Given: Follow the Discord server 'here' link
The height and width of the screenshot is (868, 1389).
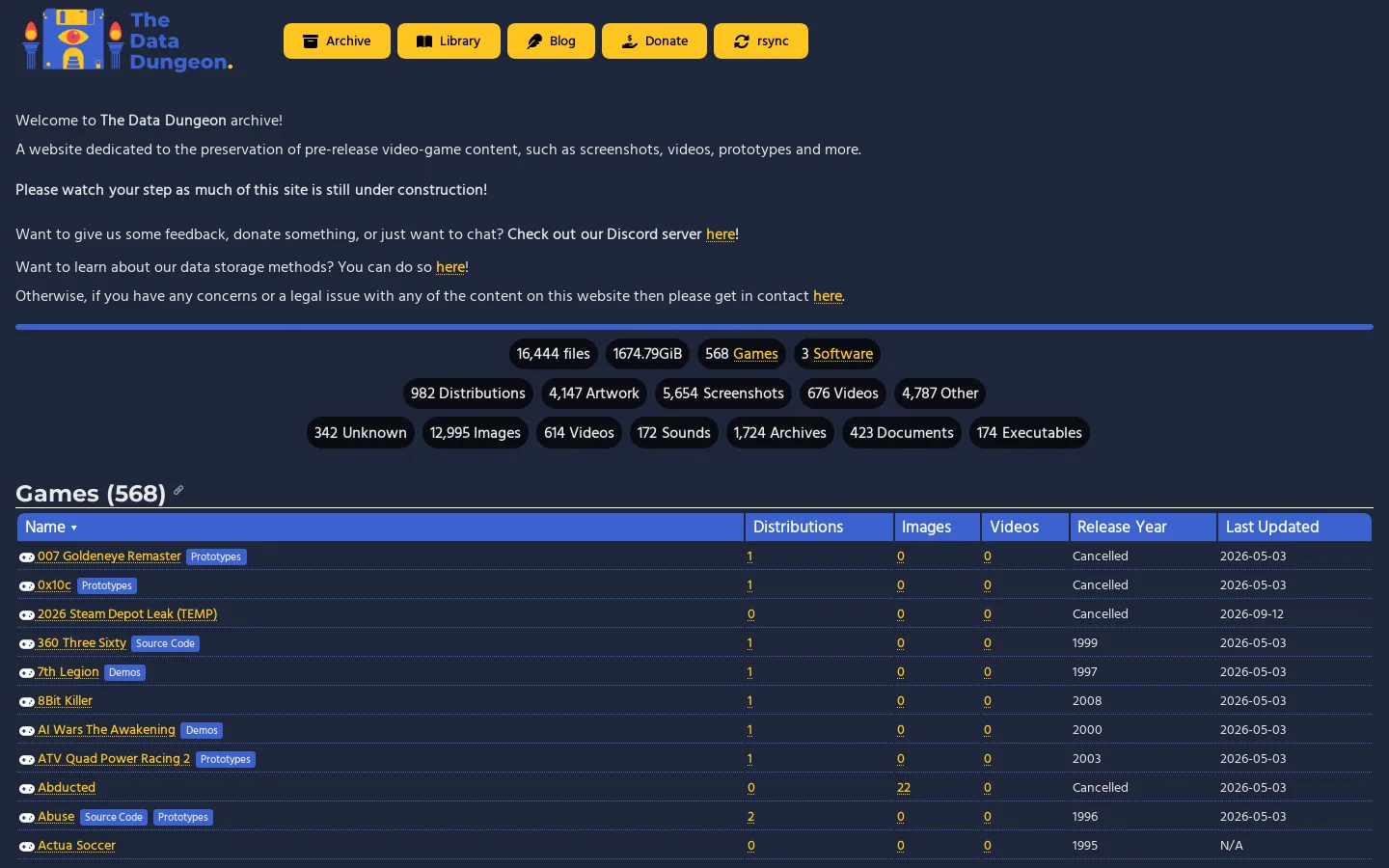Looking at the screenshot, I should click(721, 234).
